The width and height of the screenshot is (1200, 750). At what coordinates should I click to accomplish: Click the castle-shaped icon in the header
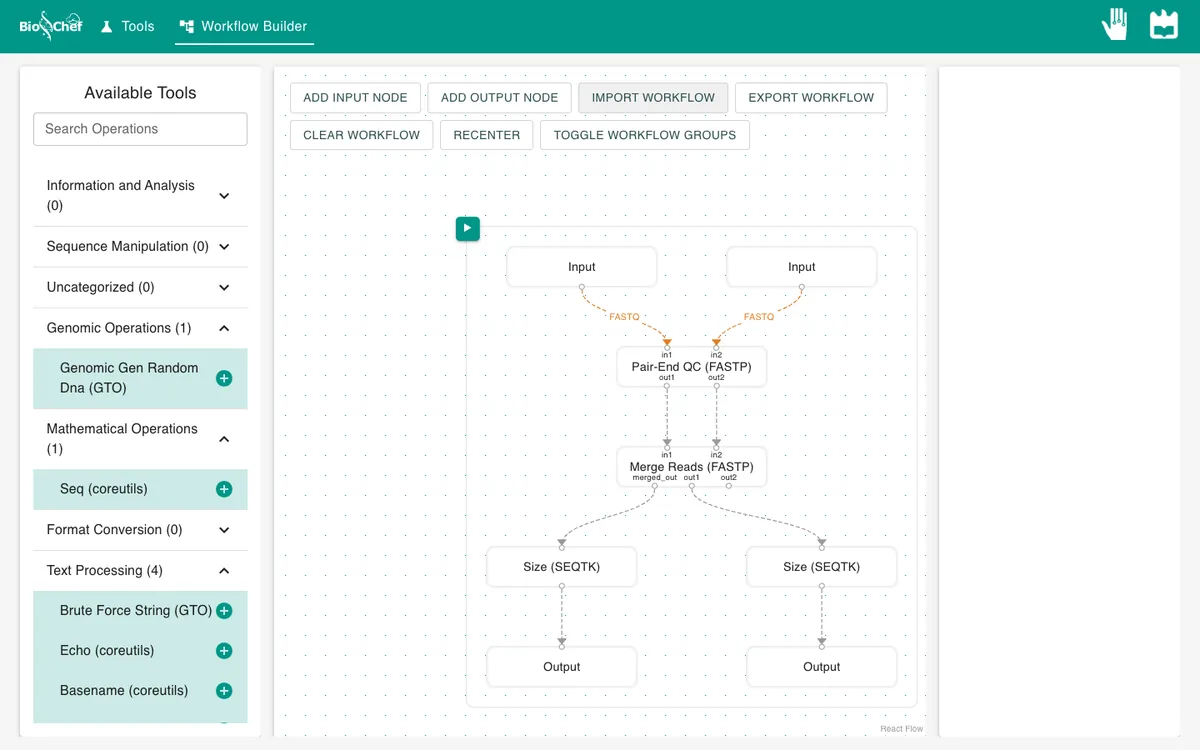(x=1164, y=24)
